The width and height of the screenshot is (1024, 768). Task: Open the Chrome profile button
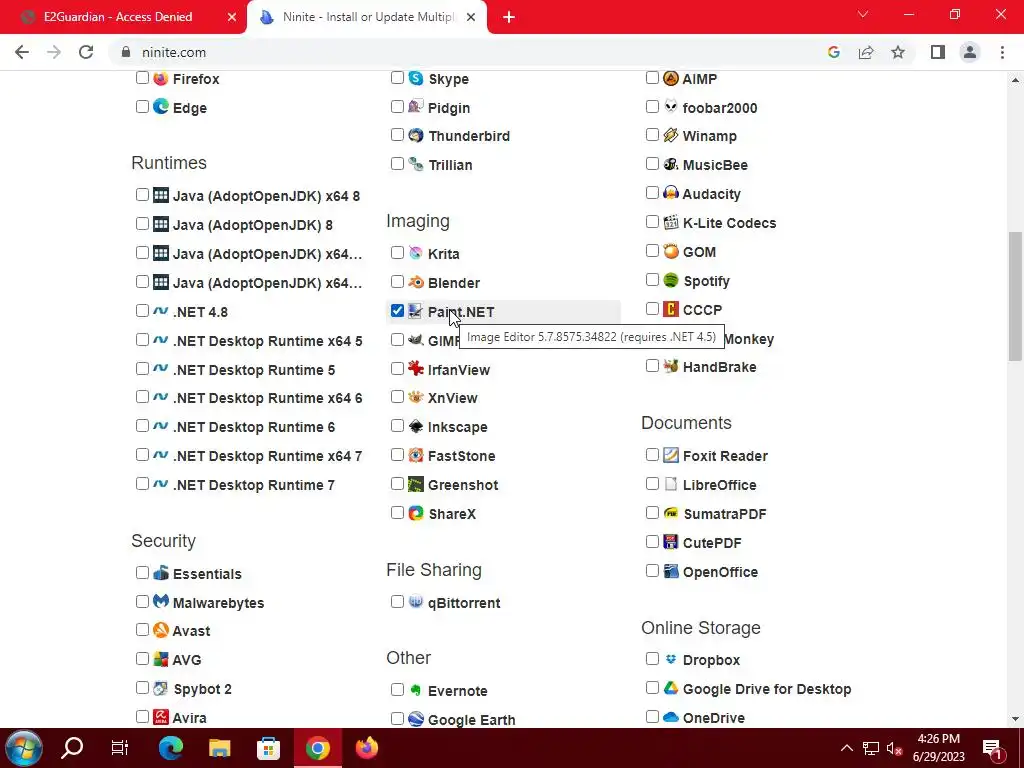970,52
